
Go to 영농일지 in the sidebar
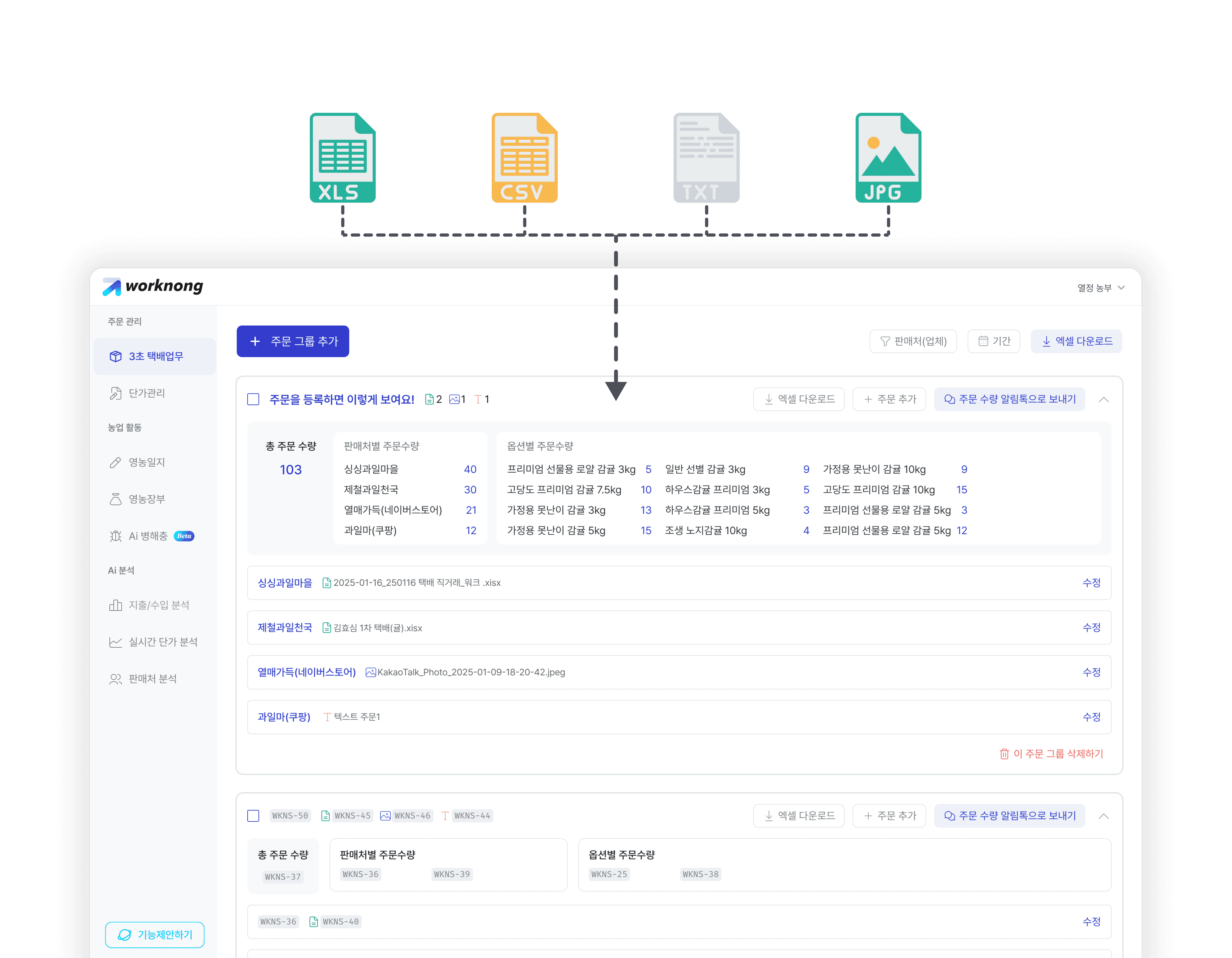pyautogui.click(x=147, y=462)
